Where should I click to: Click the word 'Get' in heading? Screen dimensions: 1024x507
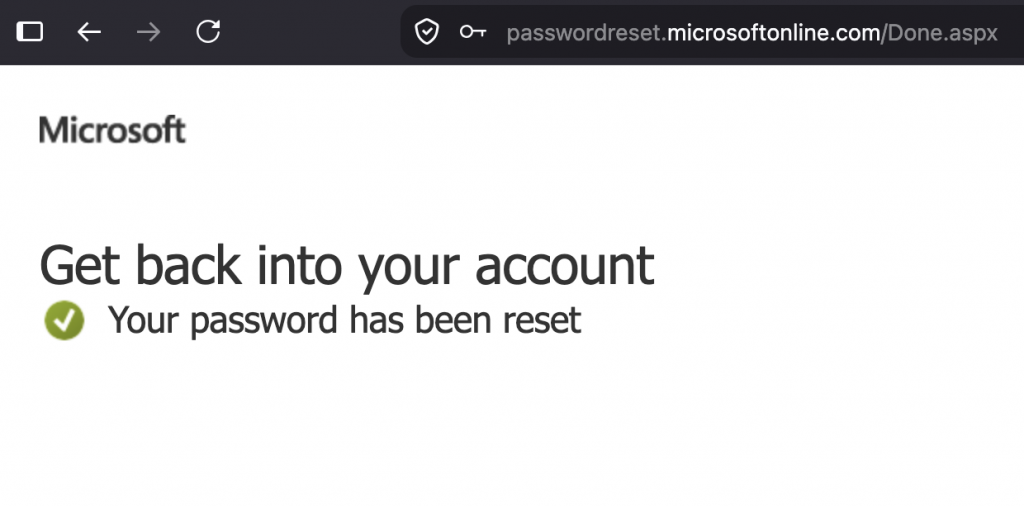tap(80, 265)
